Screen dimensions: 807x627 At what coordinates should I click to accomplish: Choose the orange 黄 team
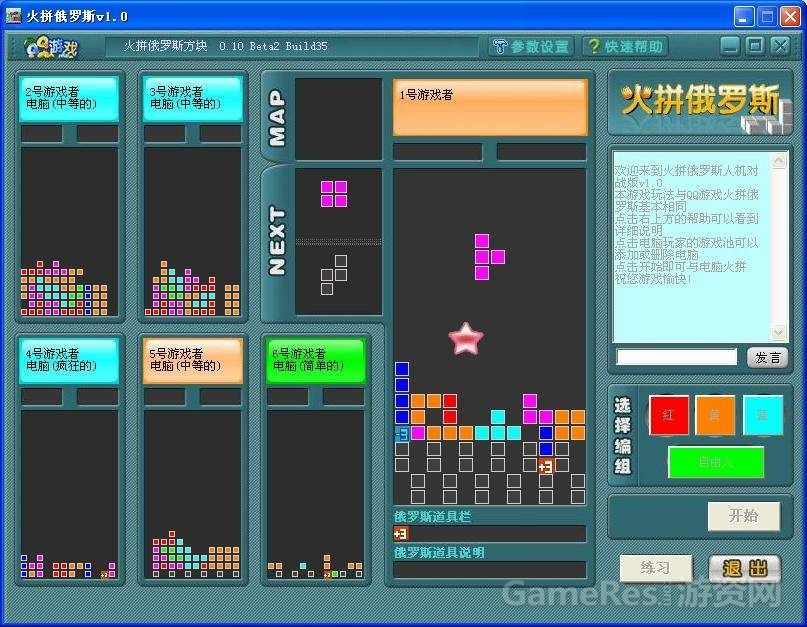pyautogui.click(x=715, y=415)
